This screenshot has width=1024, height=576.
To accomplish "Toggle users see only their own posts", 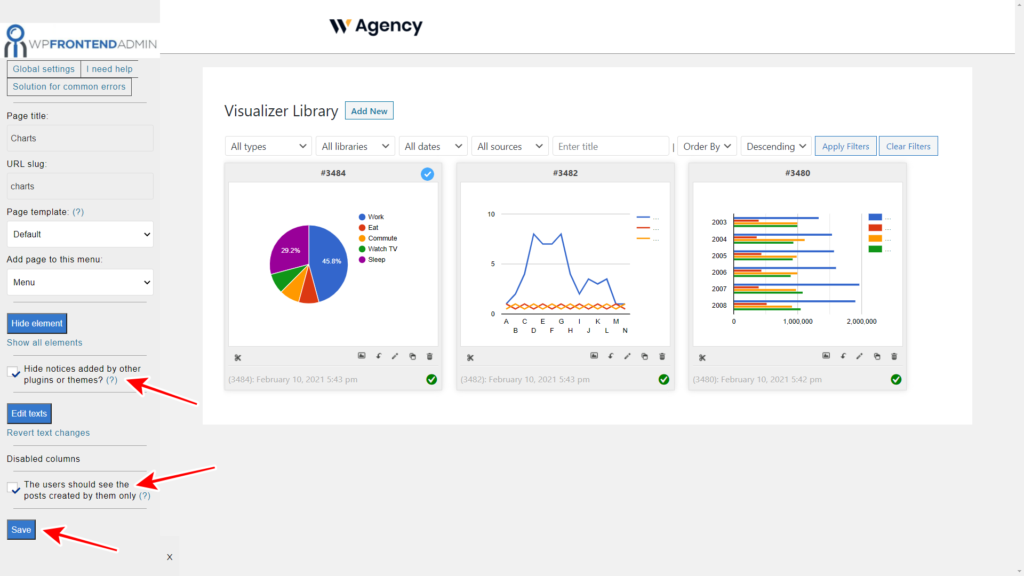I will point(13,487).
